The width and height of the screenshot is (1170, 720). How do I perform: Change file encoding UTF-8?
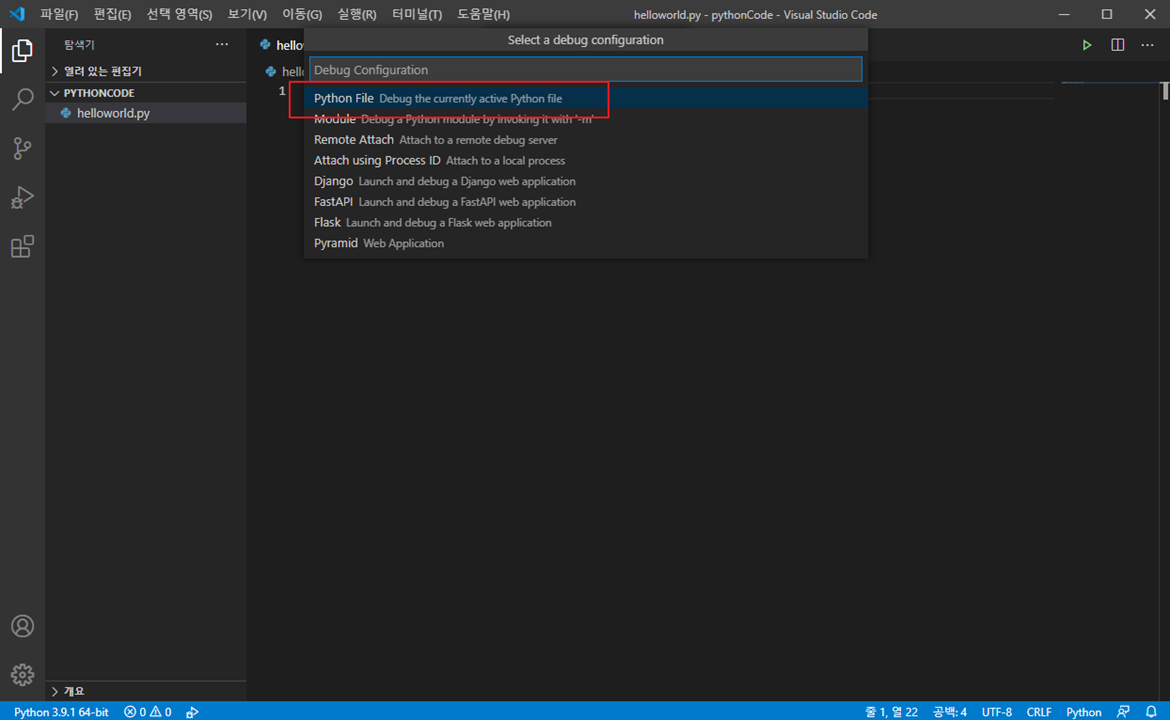pyautogui.click(x=997, y=712)
